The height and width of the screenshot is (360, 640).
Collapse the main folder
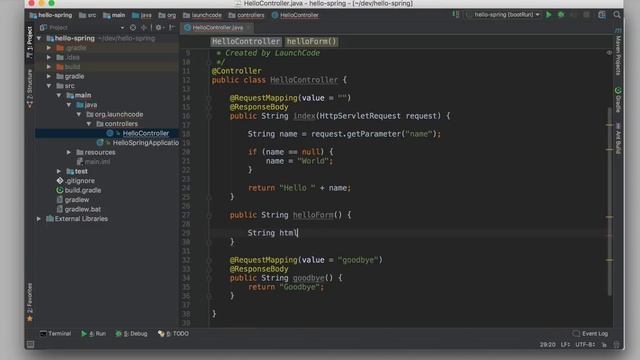59,95
